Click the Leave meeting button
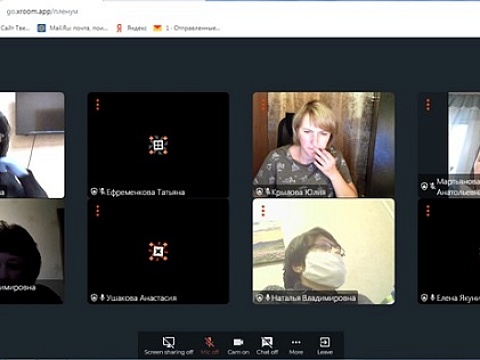The width and height of the screenshot is (480, 360). tap(325, 345)
